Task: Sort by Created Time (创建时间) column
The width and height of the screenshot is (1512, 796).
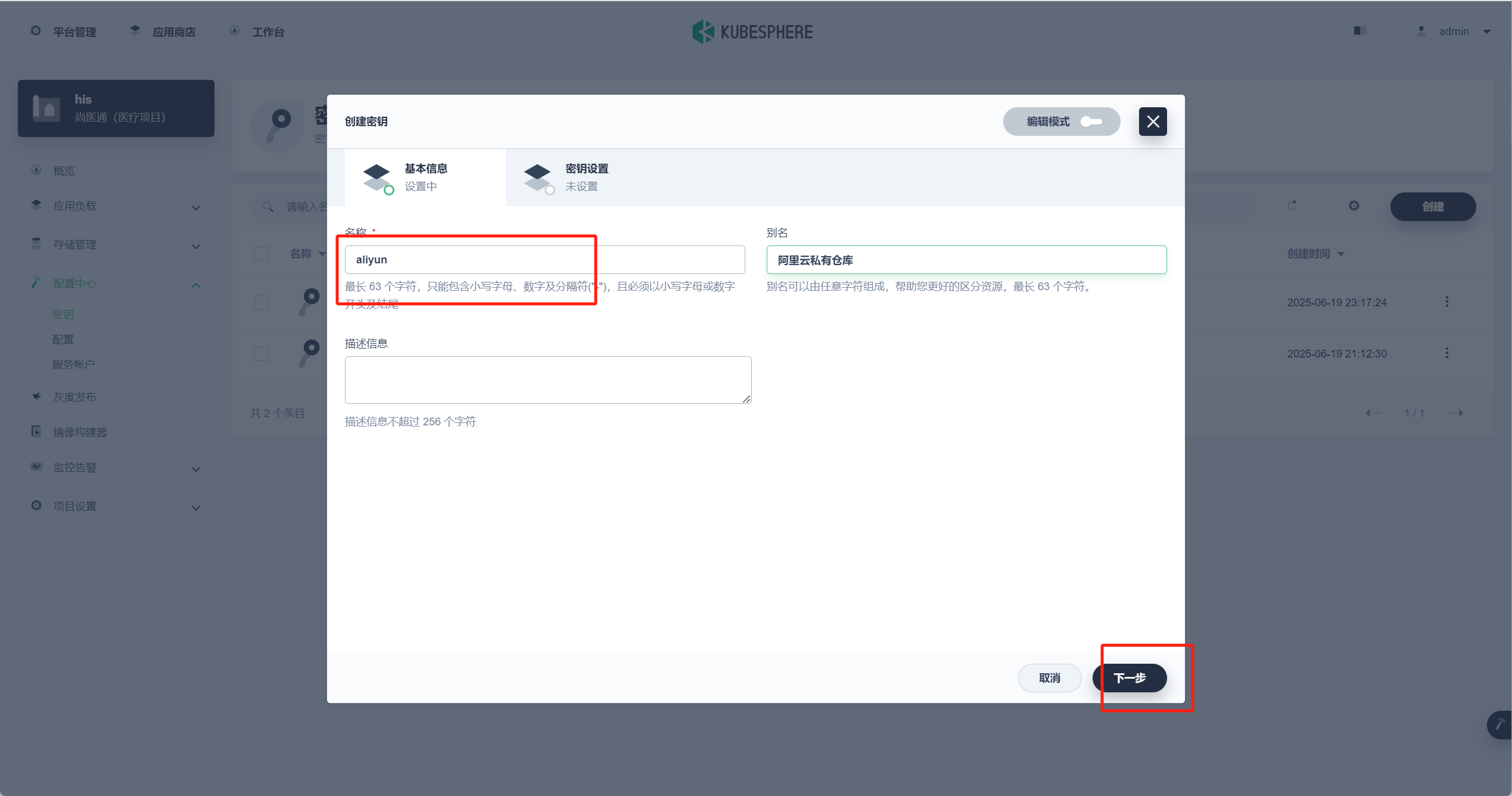Action: 1316,254
